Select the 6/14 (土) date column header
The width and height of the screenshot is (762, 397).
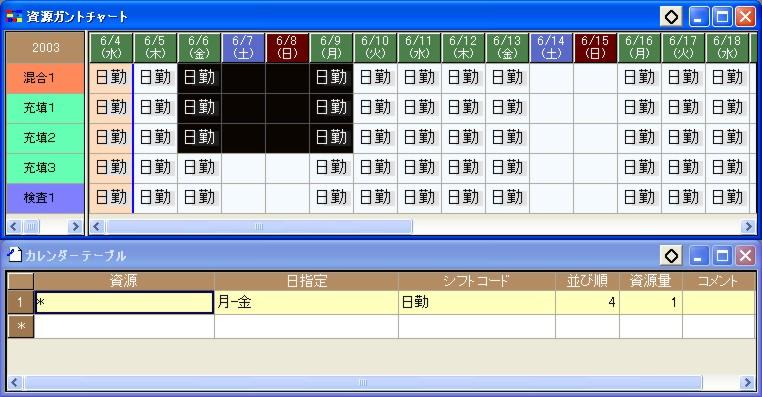point(551,48)
